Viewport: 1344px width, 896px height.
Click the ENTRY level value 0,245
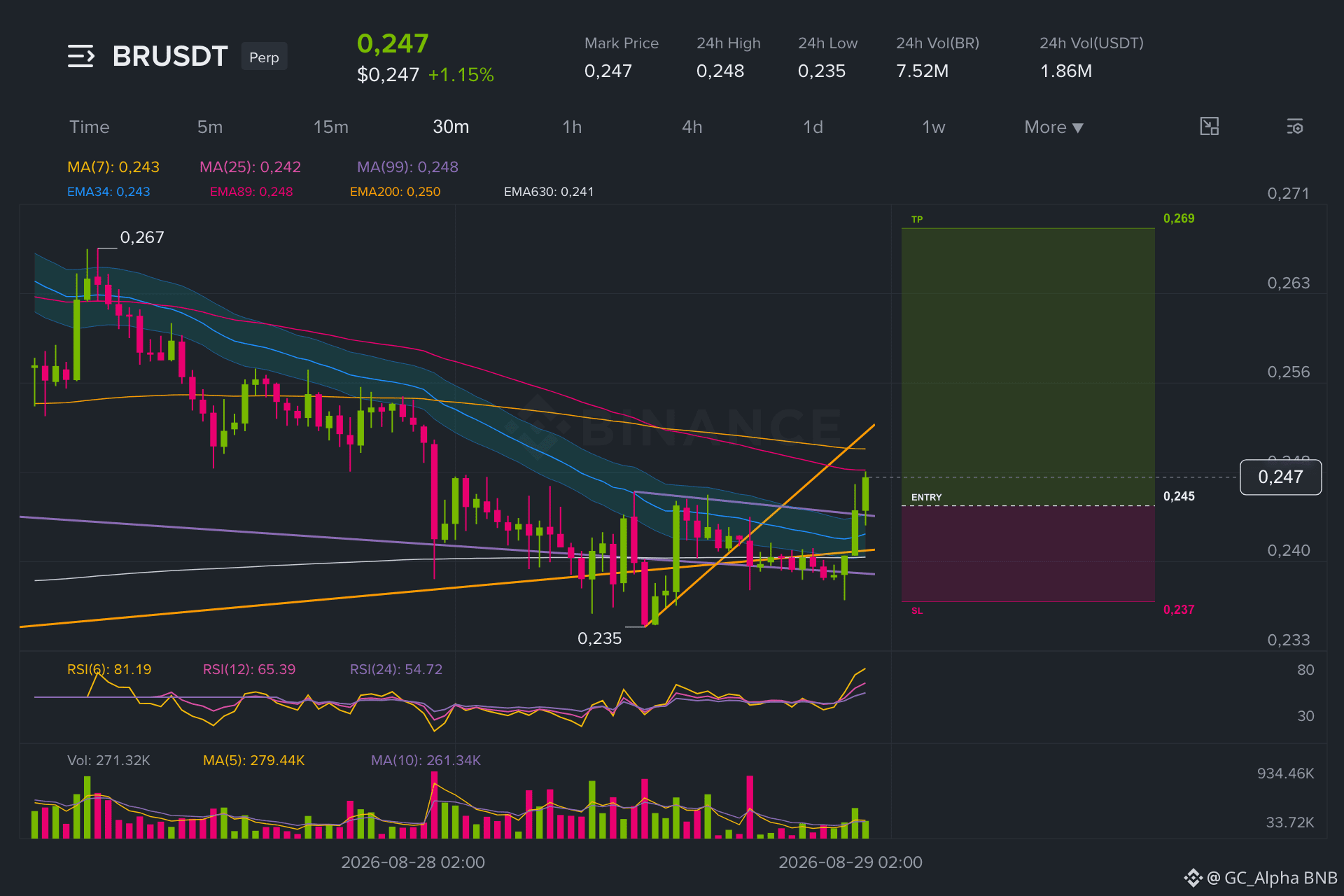pyautogui.click(x=1179, y=496)
